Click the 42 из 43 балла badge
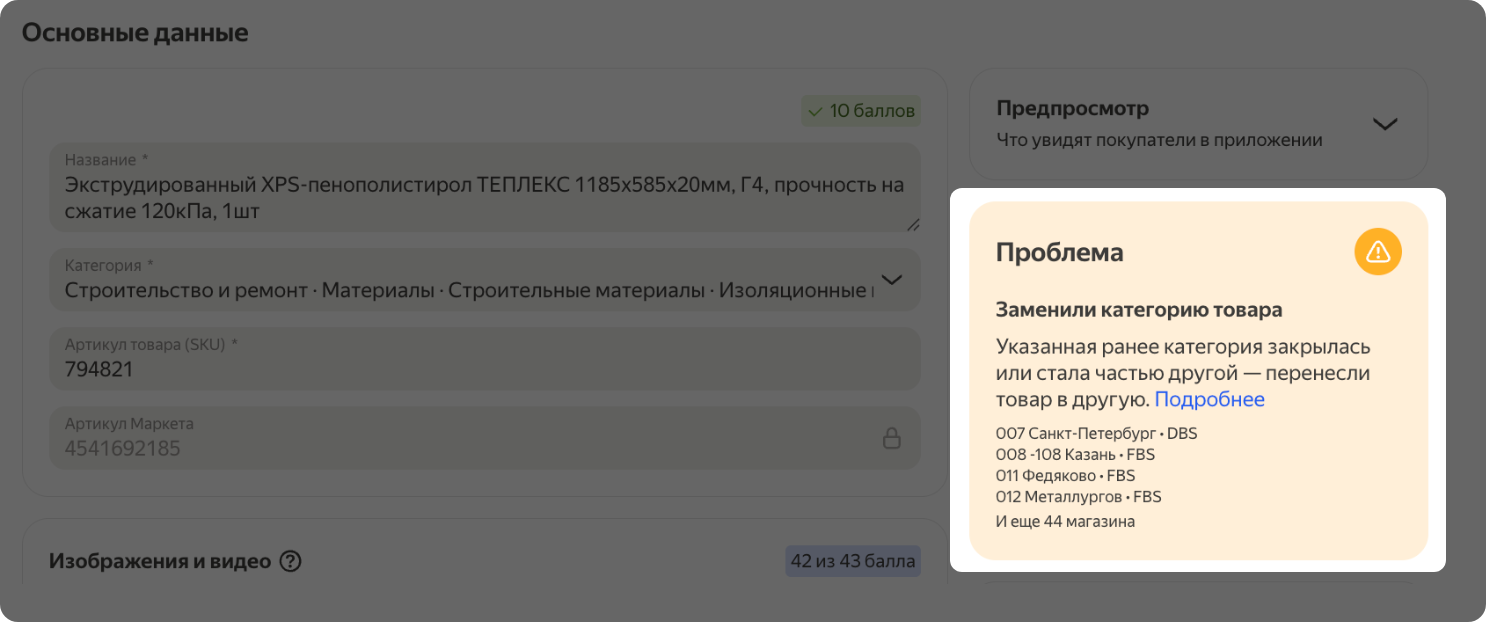Image resolution: width=1486 pixels, height=622 pixels. (853, 561)
